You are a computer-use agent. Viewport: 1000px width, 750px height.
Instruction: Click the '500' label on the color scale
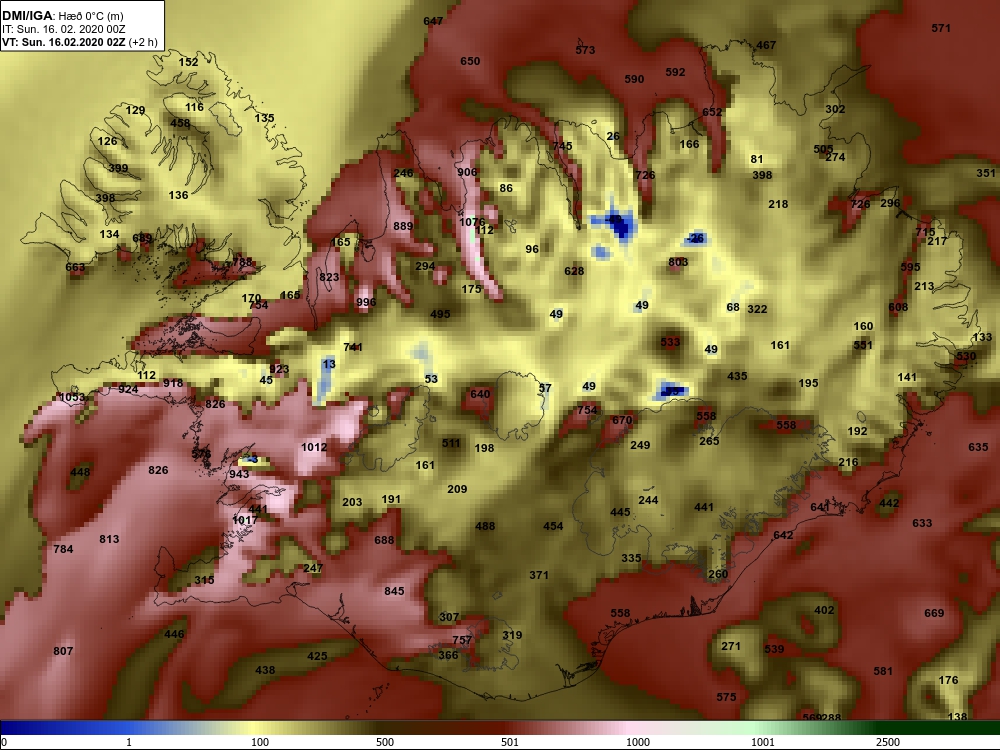coord(385,742)
